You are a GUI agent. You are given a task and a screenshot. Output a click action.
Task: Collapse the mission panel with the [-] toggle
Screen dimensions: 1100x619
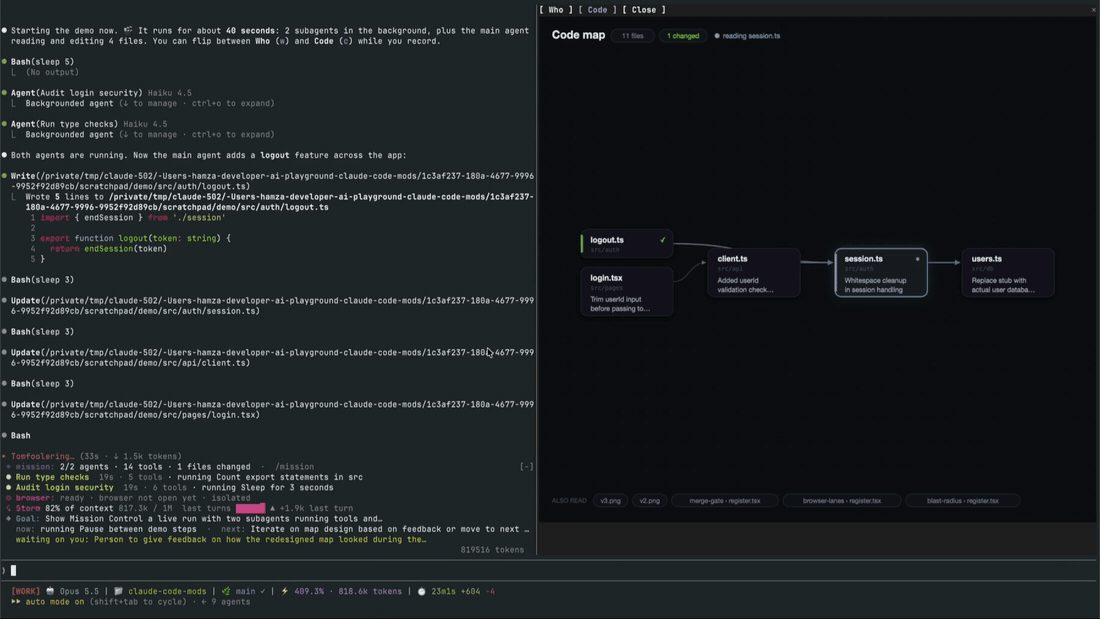[x=526, y=467]
